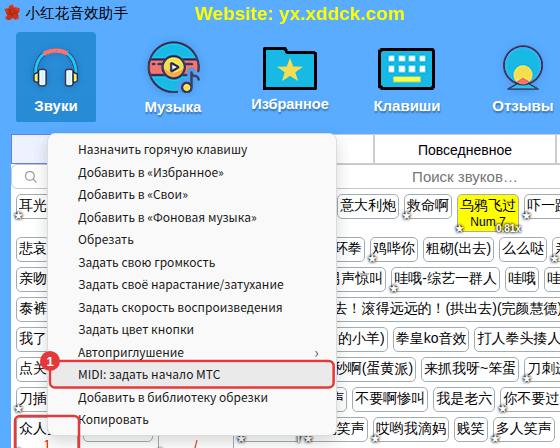Screen dimensions: 560x448
Task: Play the 亲吻 sound button
Action: (x=32, y=279)
